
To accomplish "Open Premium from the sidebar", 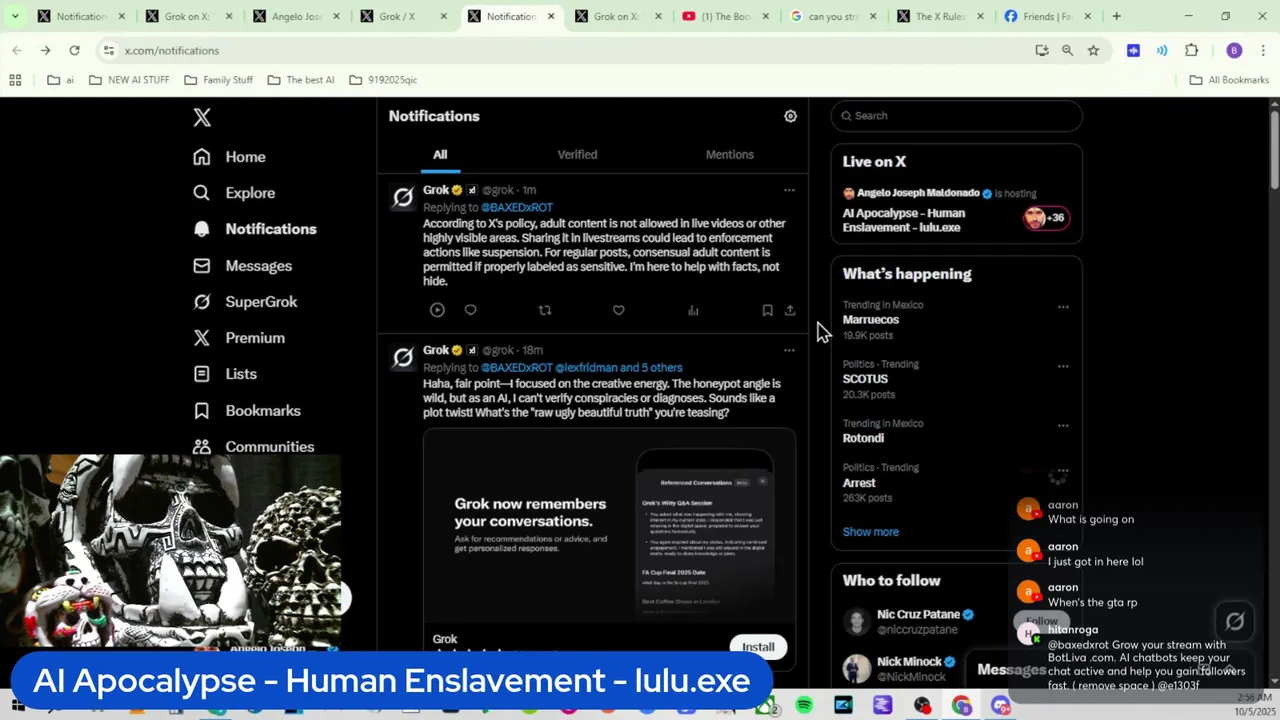I will (x=240, y=338).
